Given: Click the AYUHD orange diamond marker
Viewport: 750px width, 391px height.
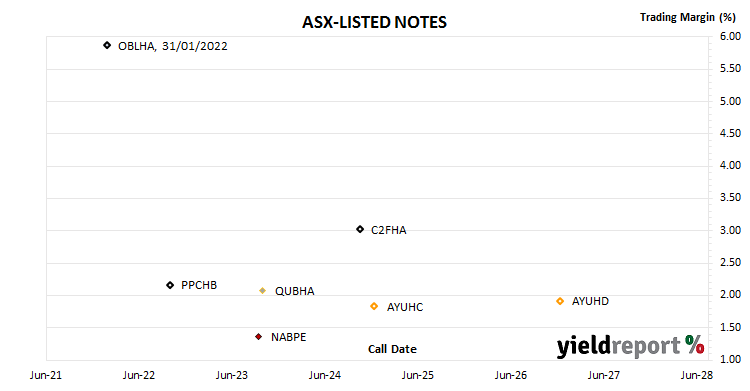Looking at the screenshot, I should point(560,301).
